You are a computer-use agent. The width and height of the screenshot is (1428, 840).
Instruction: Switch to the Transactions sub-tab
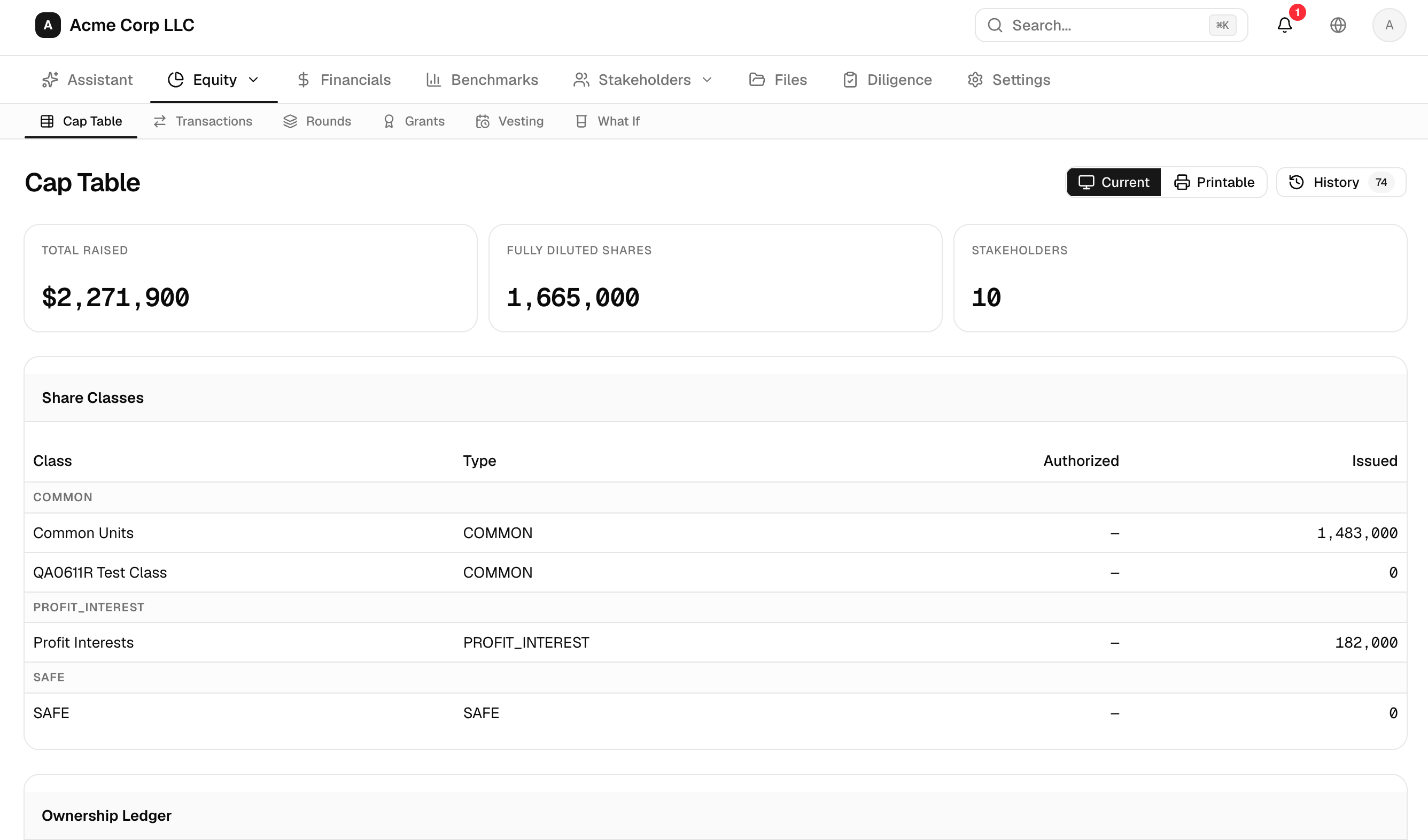(203, 121)
